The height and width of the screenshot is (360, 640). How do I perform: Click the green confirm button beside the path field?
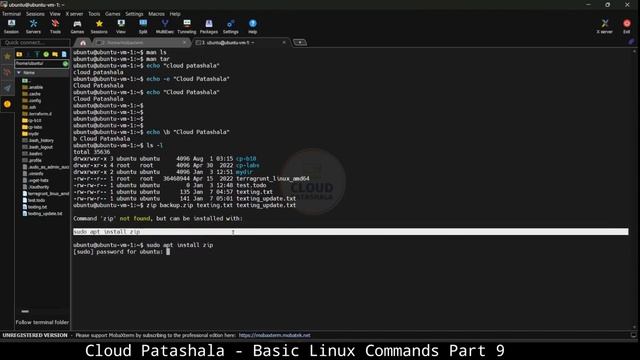(x=65, y=64)
